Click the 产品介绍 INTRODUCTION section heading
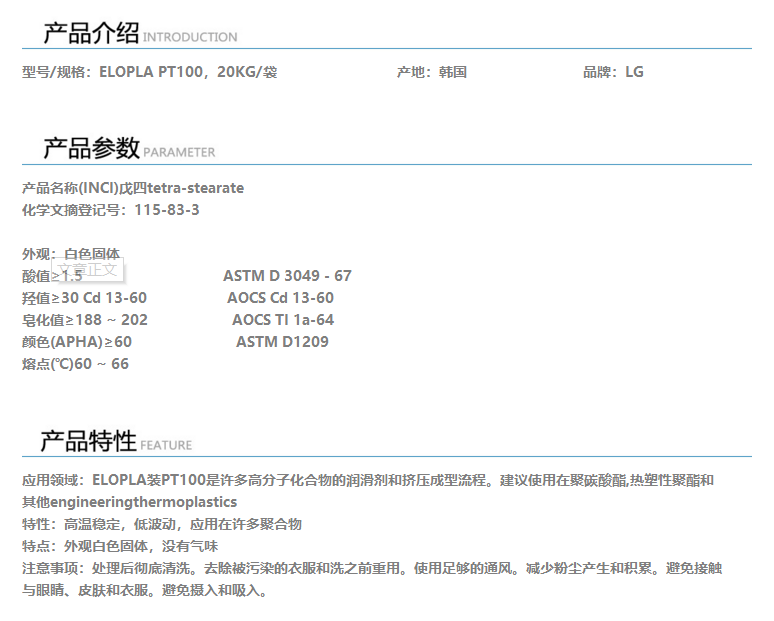Viewport: 774px width, 621px height. coord(139,34)
